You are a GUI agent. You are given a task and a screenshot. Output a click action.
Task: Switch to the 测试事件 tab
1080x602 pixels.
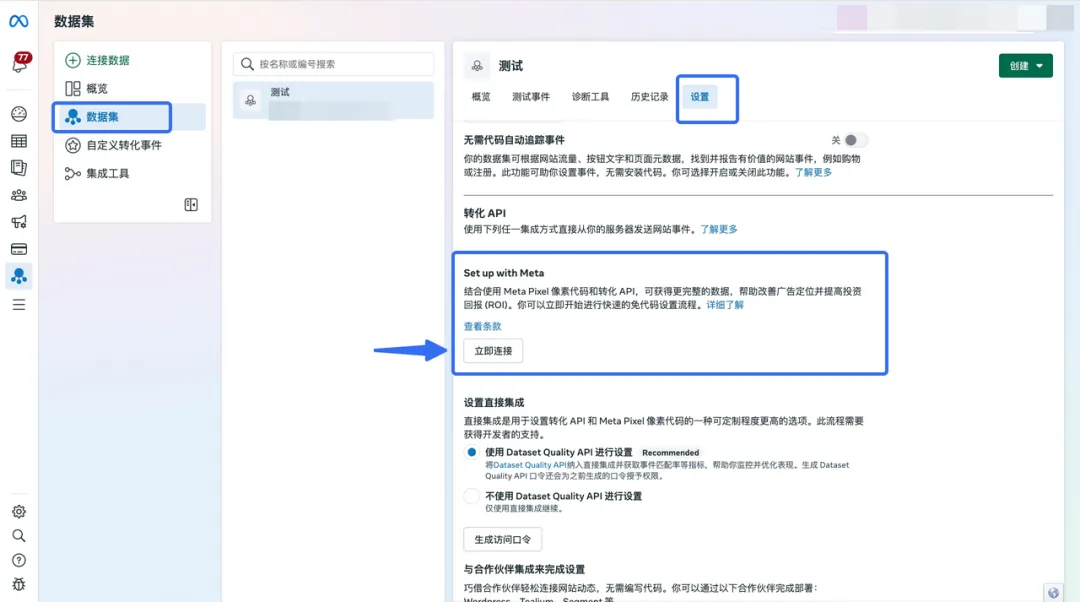530,97
